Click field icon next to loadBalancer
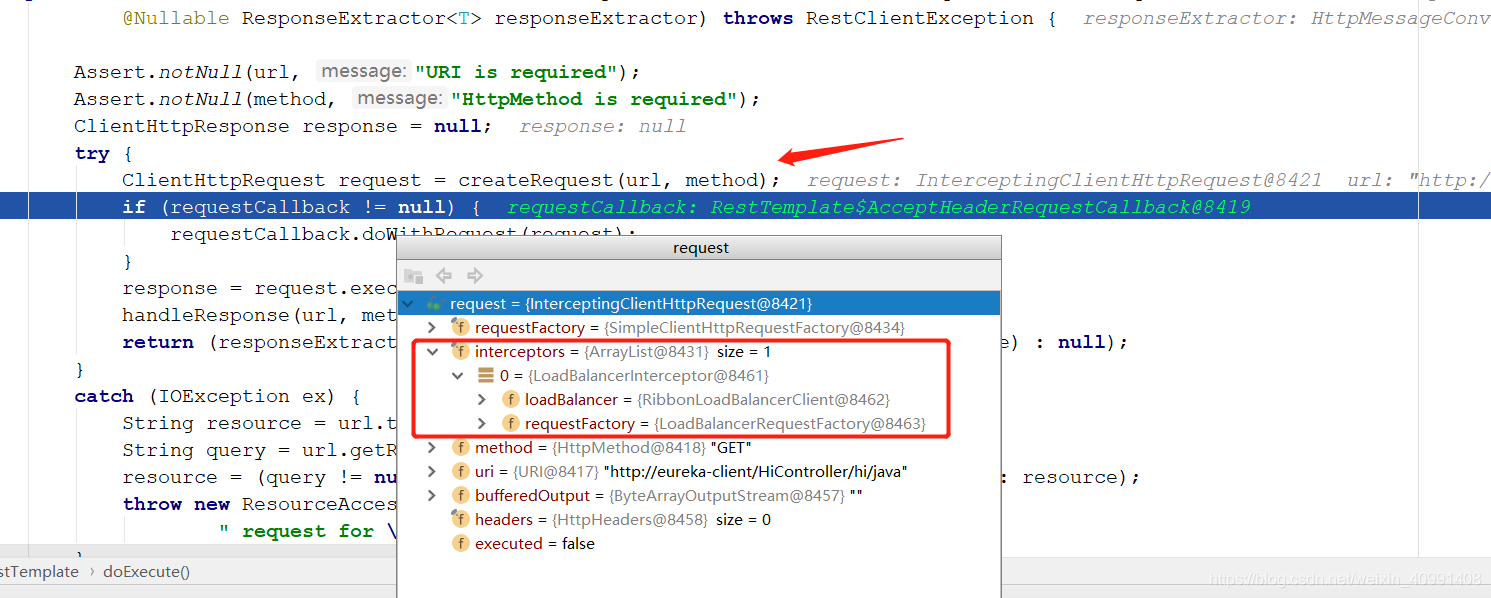The width and height of the screenshot is (1491, 598). click(x=510, y=399)
